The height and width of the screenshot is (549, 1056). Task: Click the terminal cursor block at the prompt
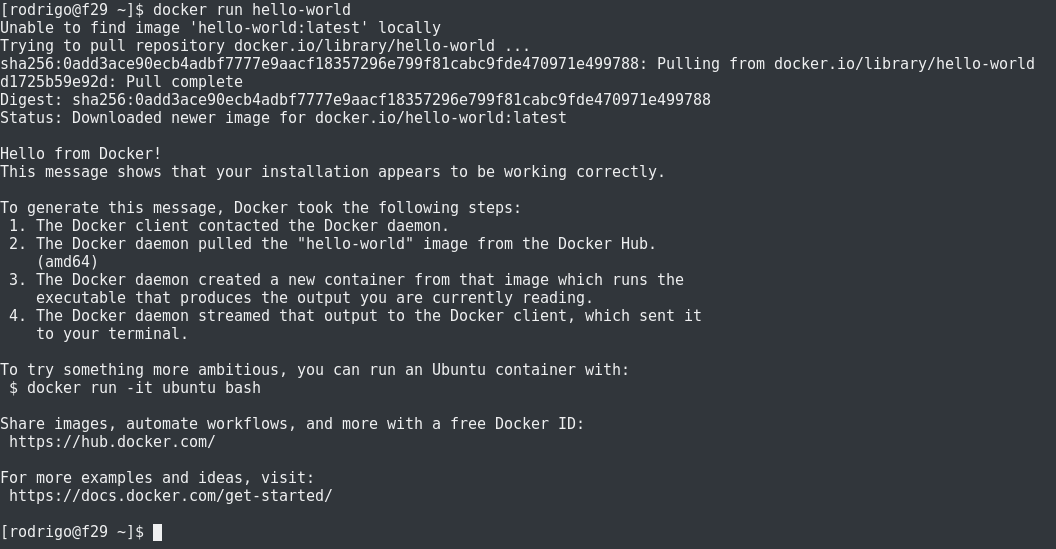click(157, 532)
